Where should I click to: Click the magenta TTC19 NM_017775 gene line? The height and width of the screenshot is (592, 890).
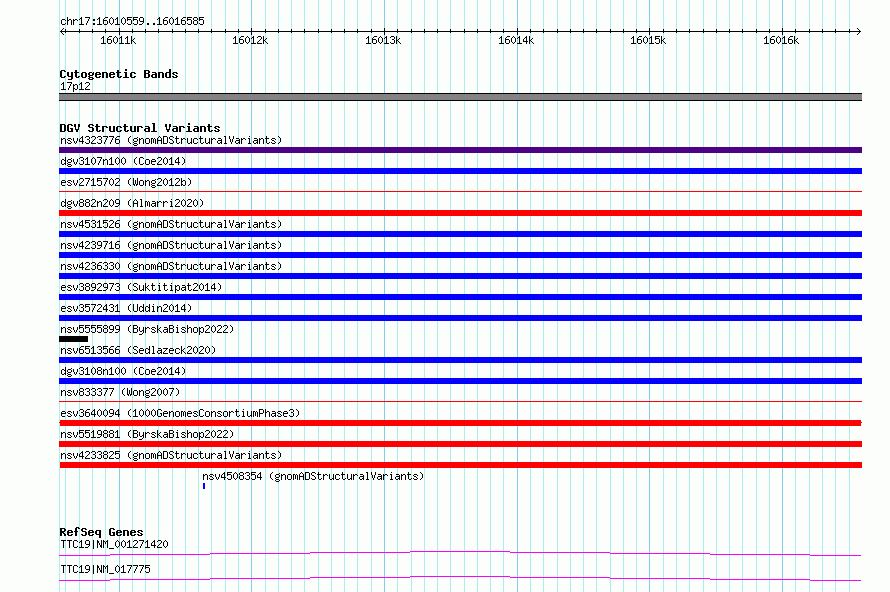point(460,578)
